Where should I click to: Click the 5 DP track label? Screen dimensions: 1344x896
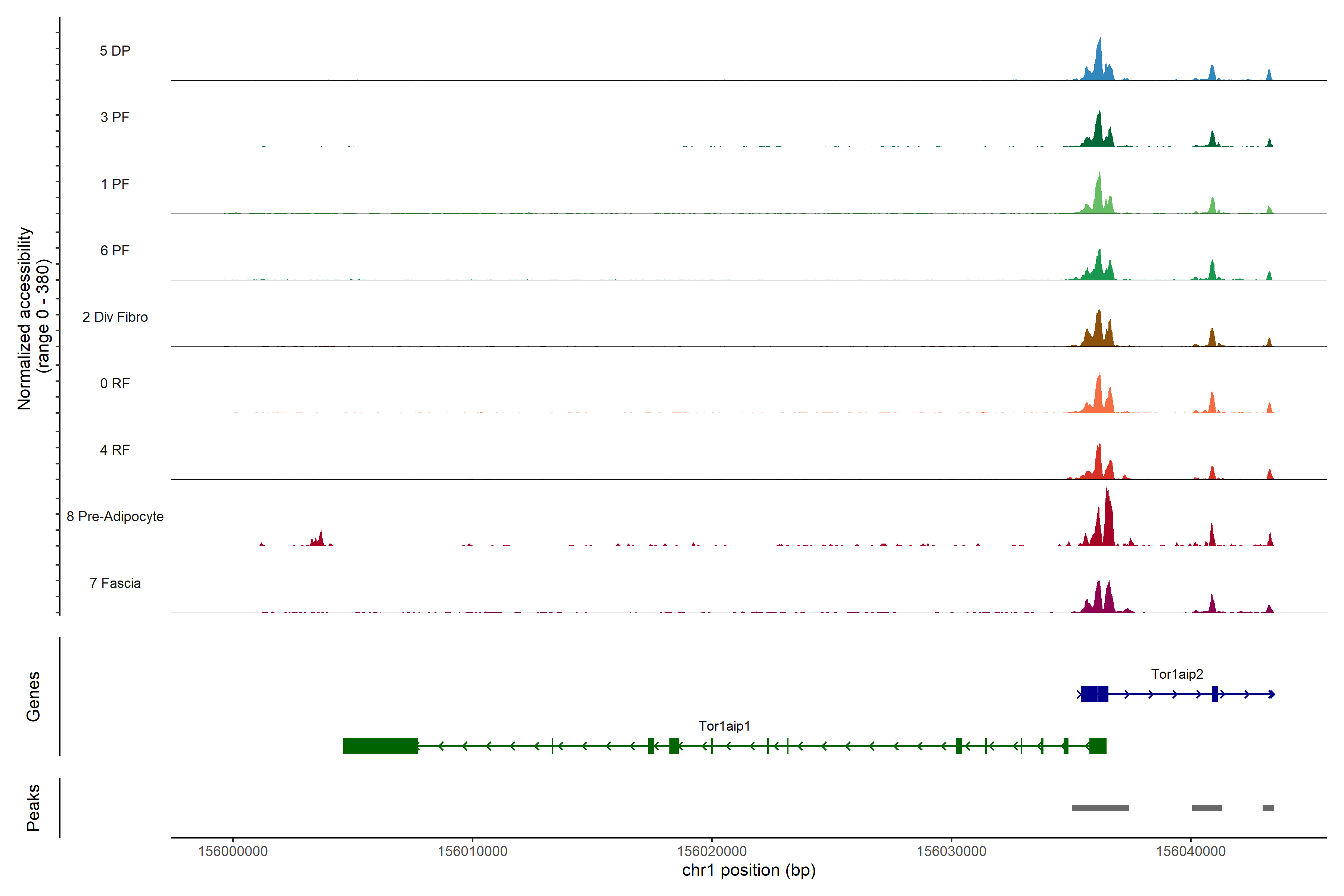coord(115,51)
